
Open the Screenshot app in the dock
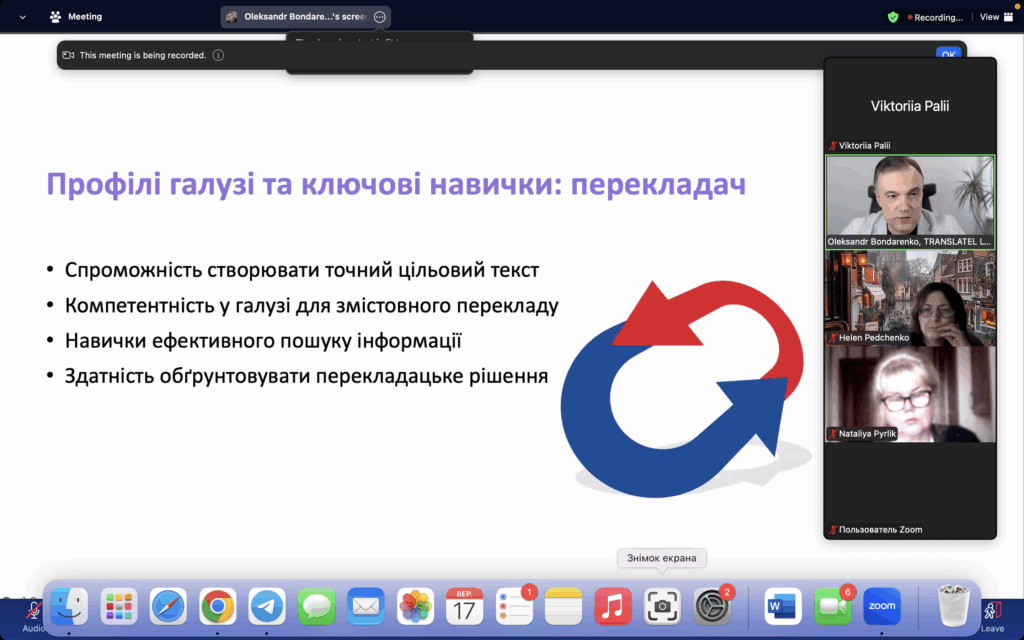click(661, 606)
